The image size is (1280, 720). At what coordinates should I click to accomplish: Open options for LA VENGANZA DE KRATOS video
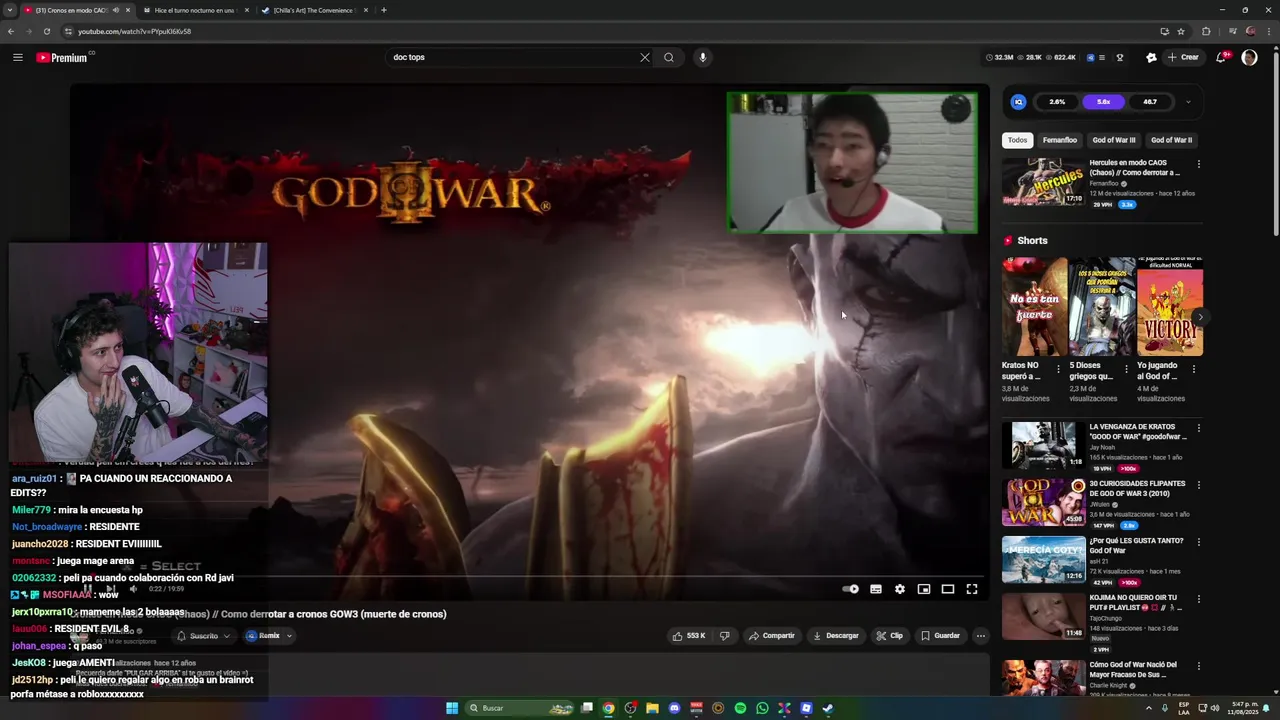pos(1199,428)
